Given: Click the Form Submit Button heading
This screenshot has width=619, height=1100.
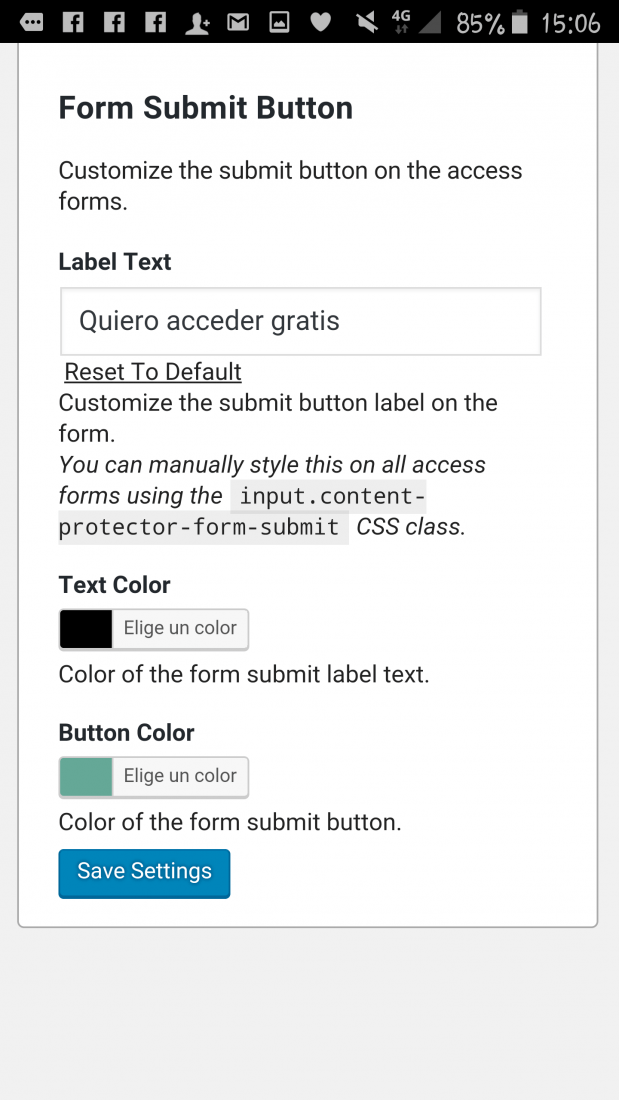Looking at the screenshot, I should (x=206, y=109).
